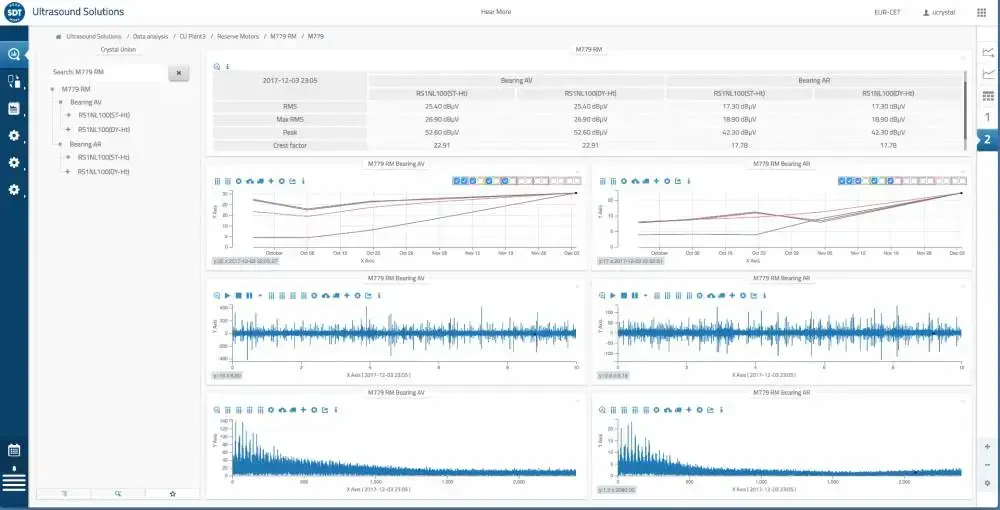Open the data analysis icon in left sidebar
This screenshot has height=510, width=1000.
[14, 55]
